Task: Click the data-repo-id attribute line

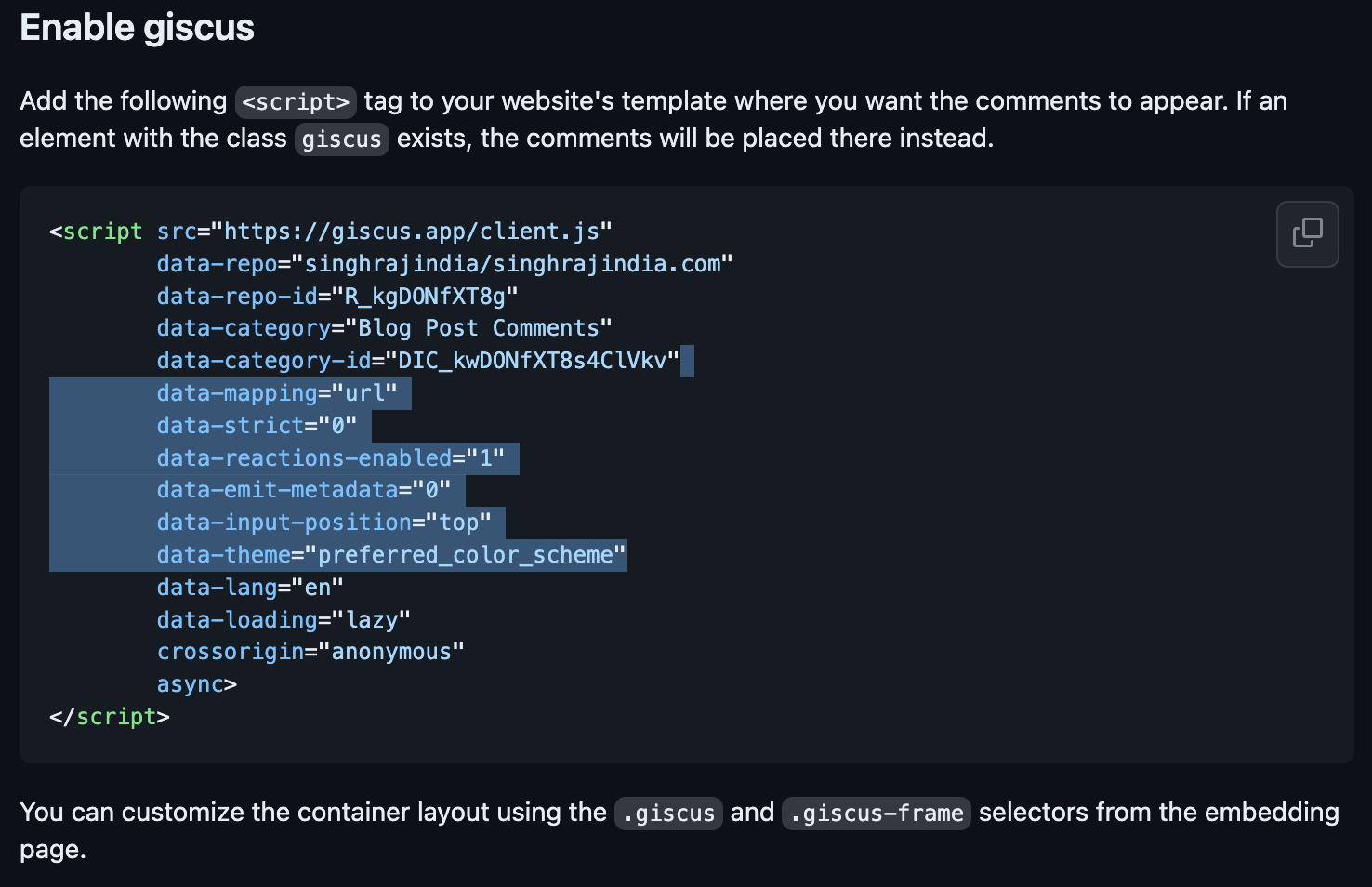Action: (x=336, y=297)
